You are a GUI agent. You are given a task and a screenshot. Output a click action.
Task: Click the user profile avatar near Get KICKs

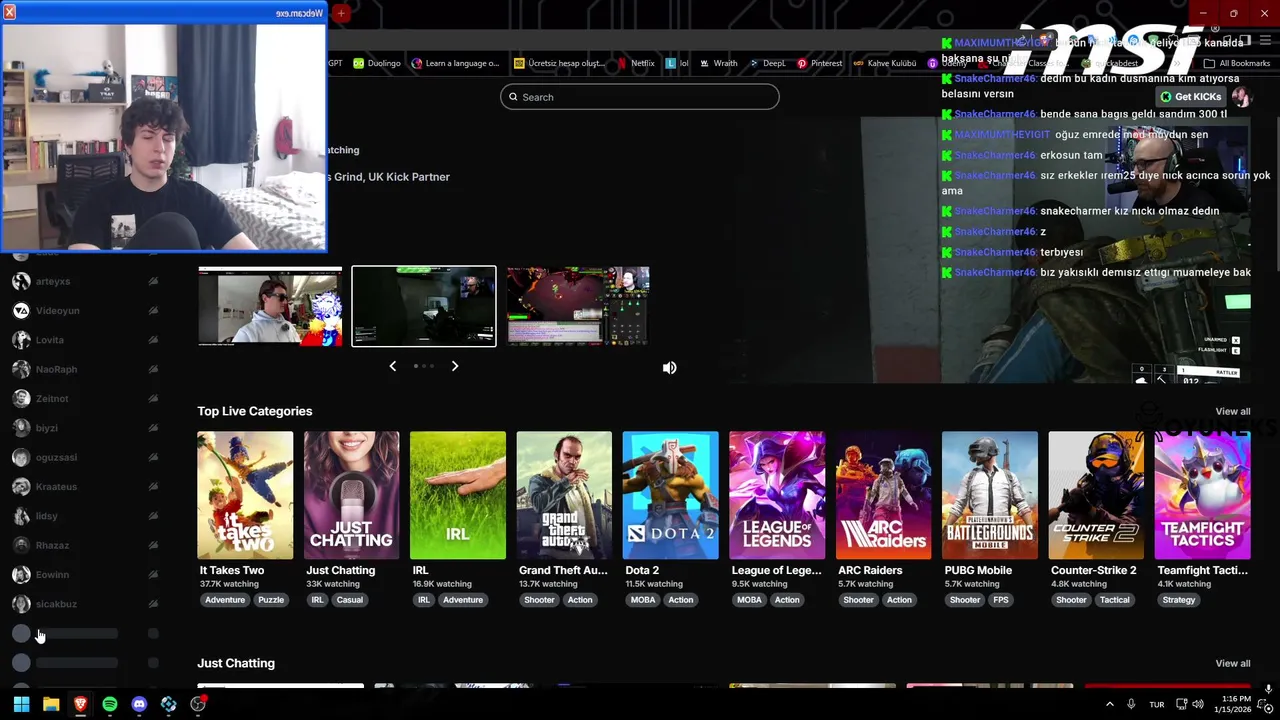(1241, 97)
